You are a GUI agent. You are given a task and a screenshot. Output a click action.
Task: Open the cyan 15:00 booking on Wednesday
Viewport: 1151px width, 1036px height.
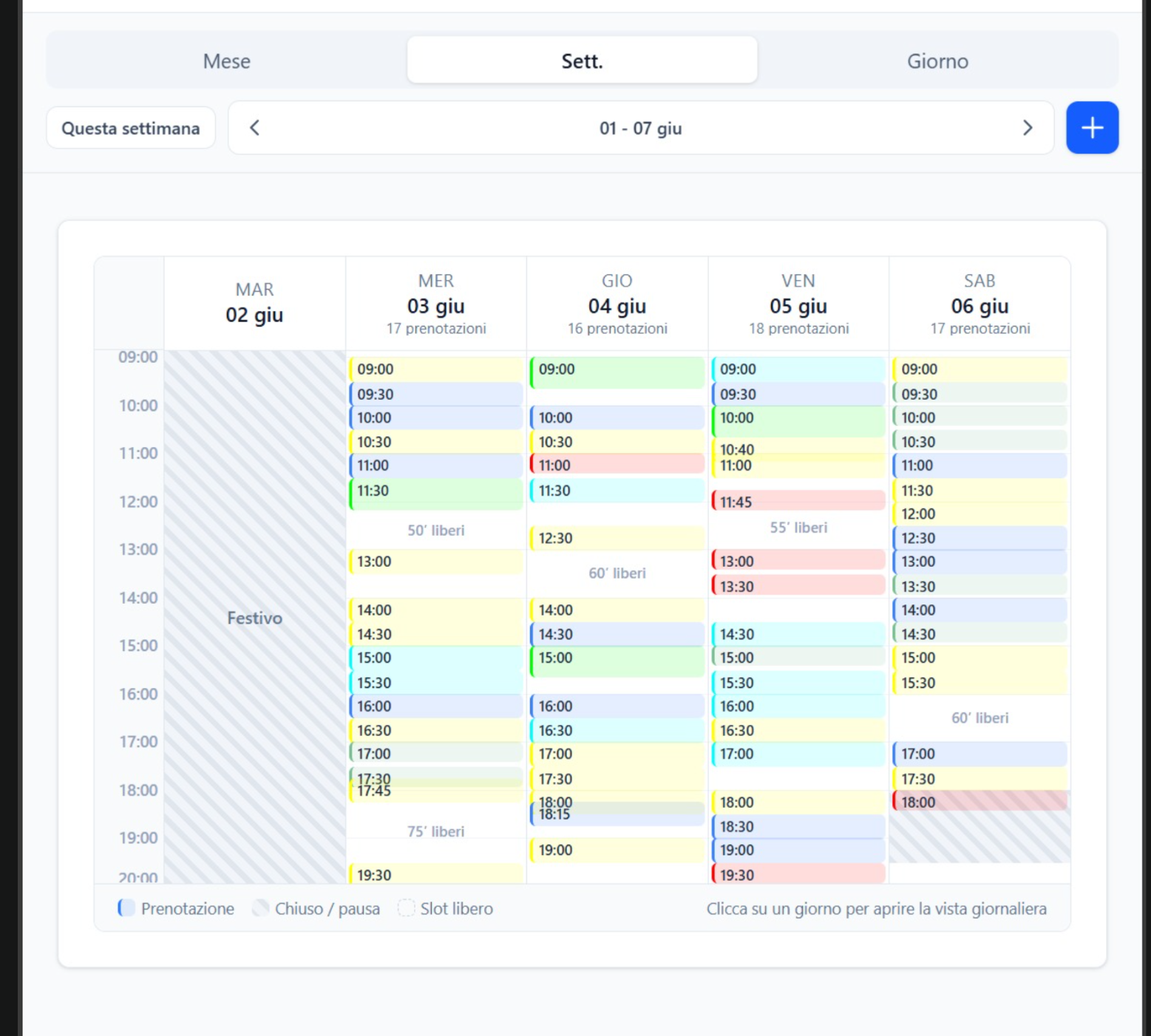pyautogui.click(x=436, y=658)
